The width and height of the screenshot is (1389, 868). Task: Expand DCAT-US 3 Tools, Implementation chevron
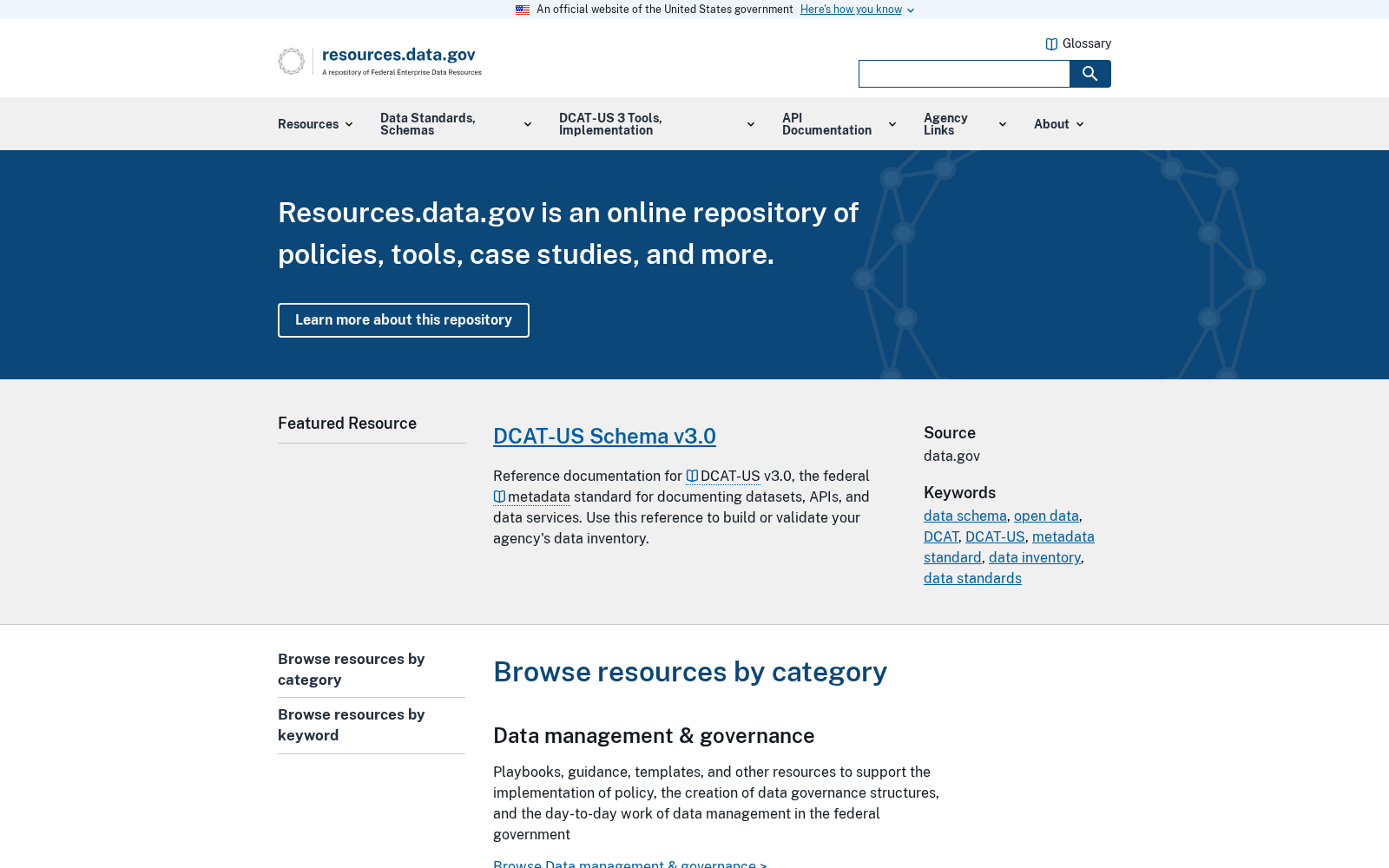coord(751,124)
